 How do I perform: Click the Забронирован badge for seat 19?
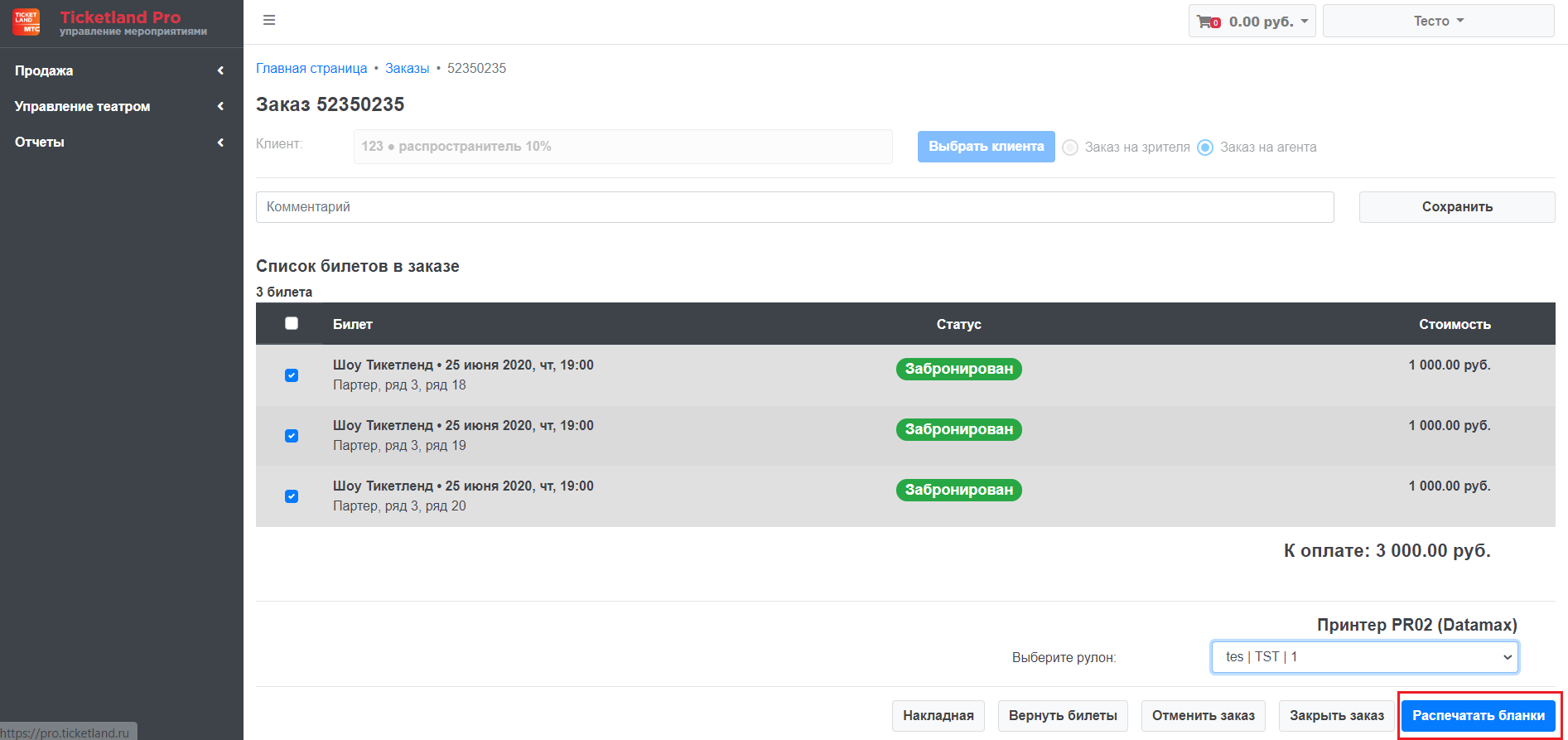tap(958, 429)
